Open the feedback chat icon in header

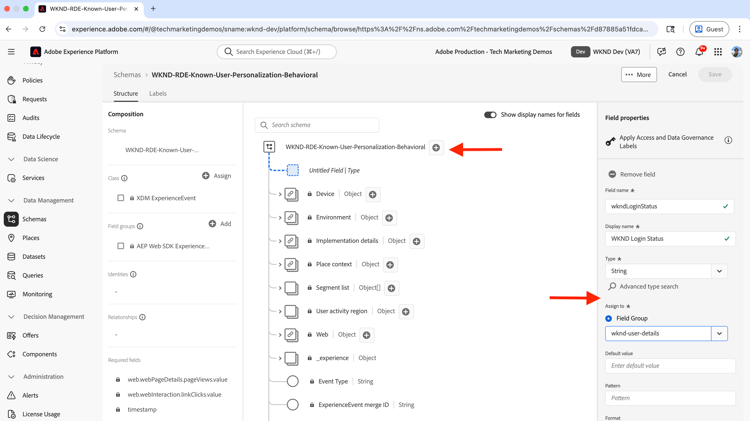(662, 52)
